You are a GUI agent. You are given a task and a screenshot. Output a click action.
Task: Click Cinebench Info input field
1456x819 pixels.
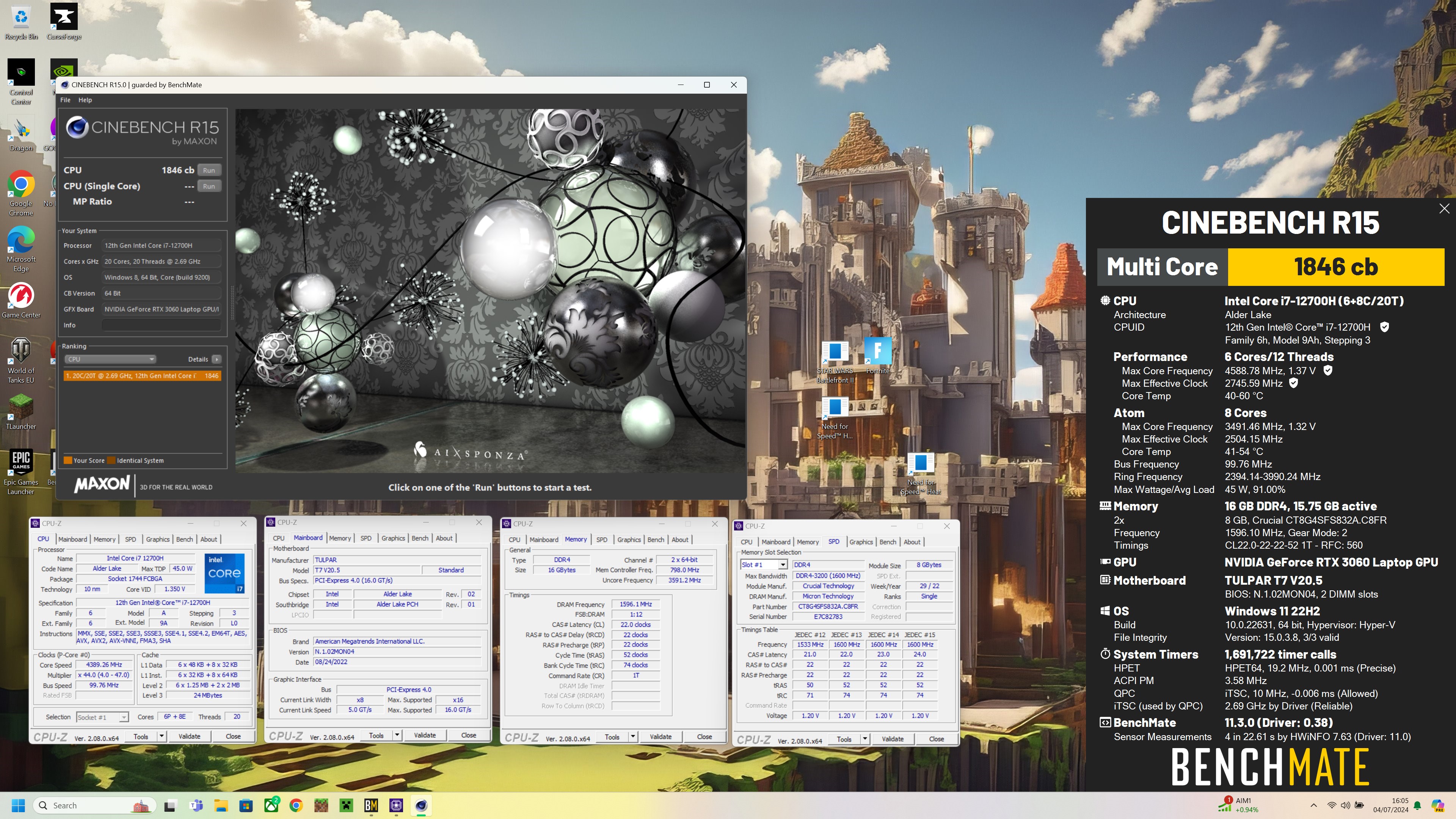(162, 325)
